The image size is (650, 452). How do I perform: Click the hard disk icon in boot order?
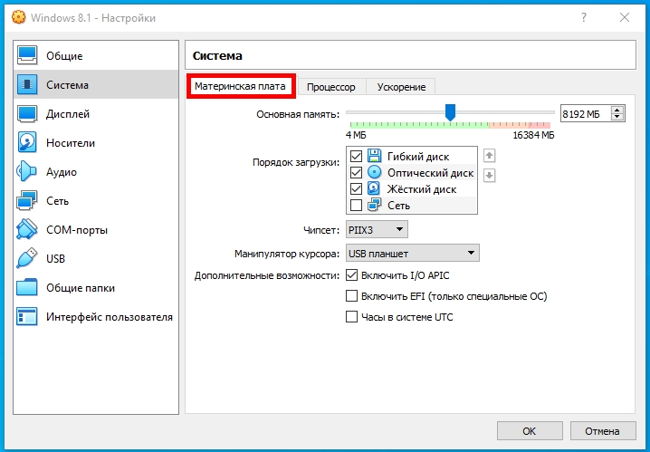click(x=374, y=189)
